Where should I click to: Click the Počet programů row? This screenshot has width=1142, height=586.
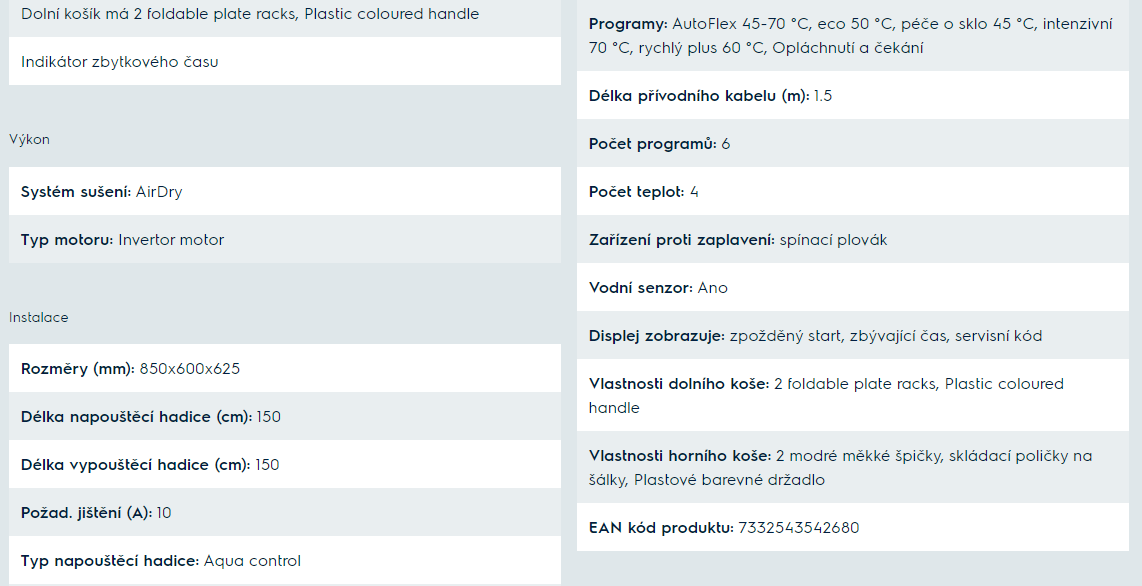point(853,143)
